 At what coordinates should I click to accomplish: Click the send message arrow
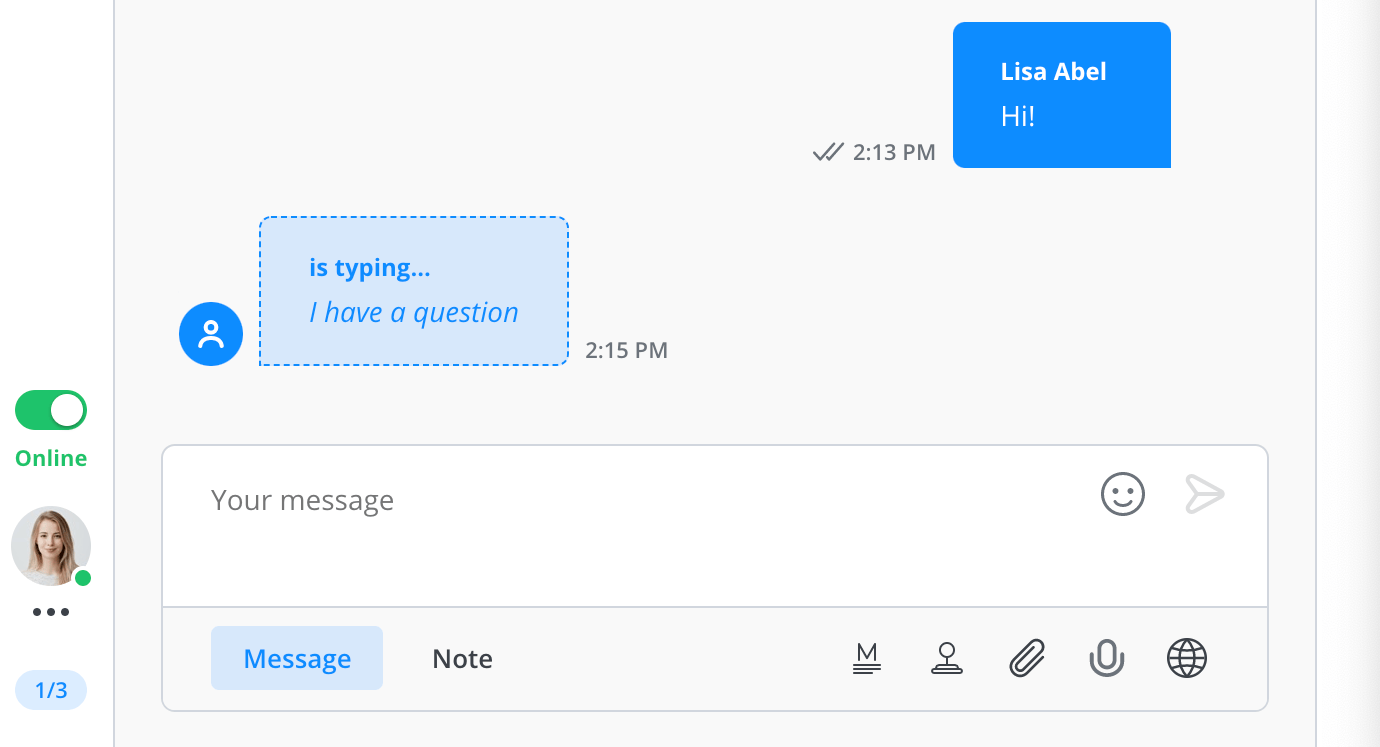point(1205,493)
